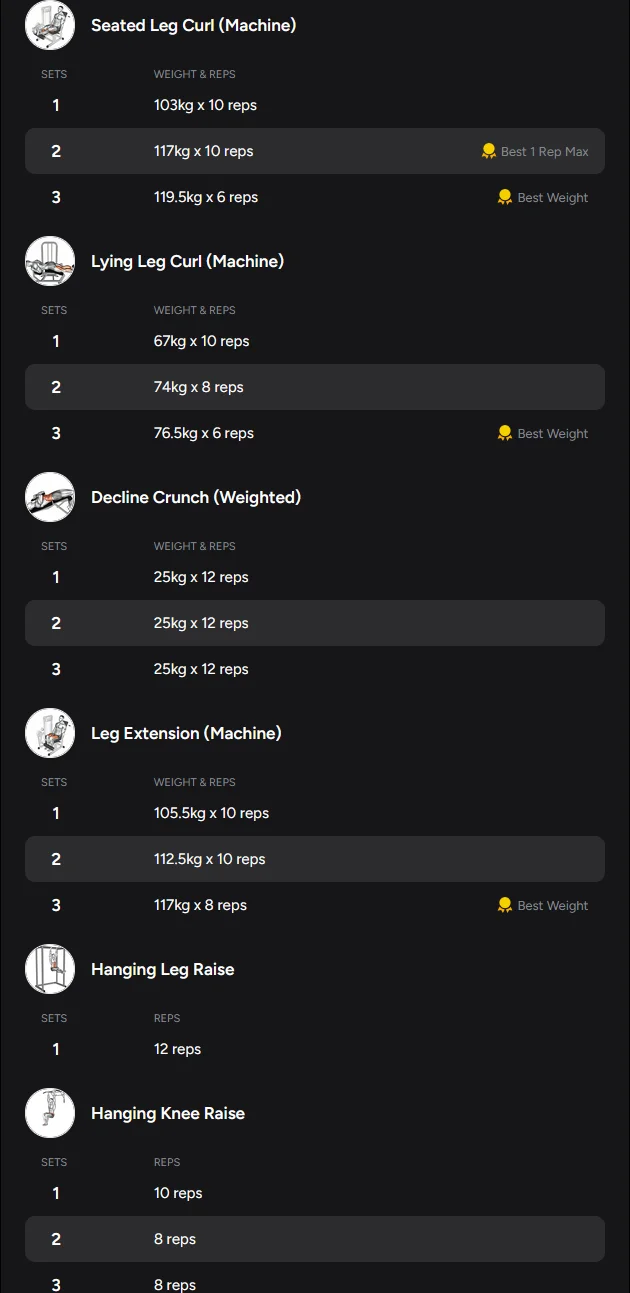Tap the Decline Crunch exercise image

tap(50, 497)
